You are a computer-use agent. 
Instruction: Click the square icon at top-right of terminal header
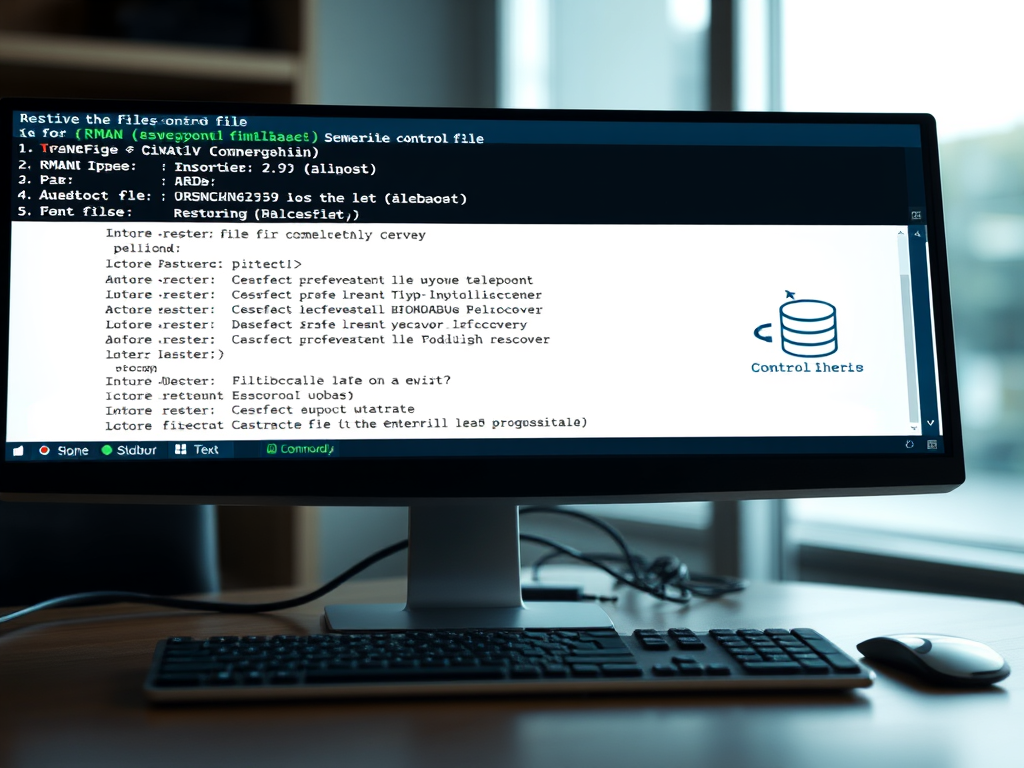(916, 215)
